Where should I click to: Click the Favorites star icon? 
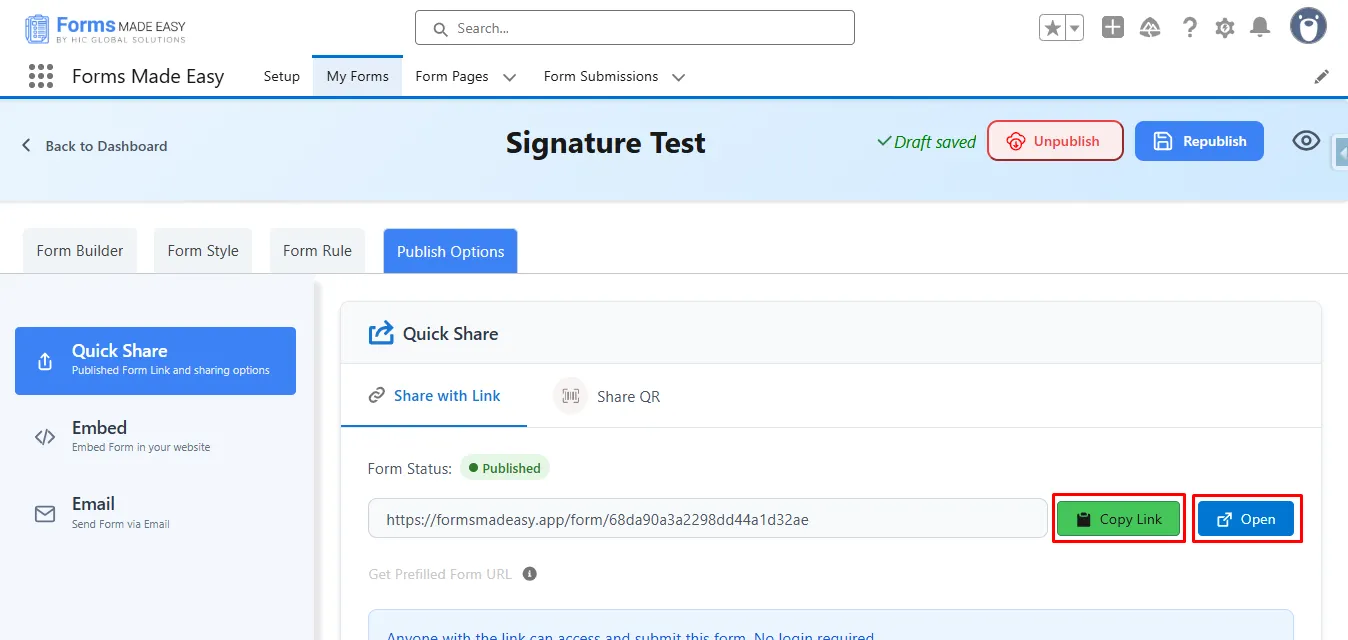pyautogui.click(x=1052, y=28)
